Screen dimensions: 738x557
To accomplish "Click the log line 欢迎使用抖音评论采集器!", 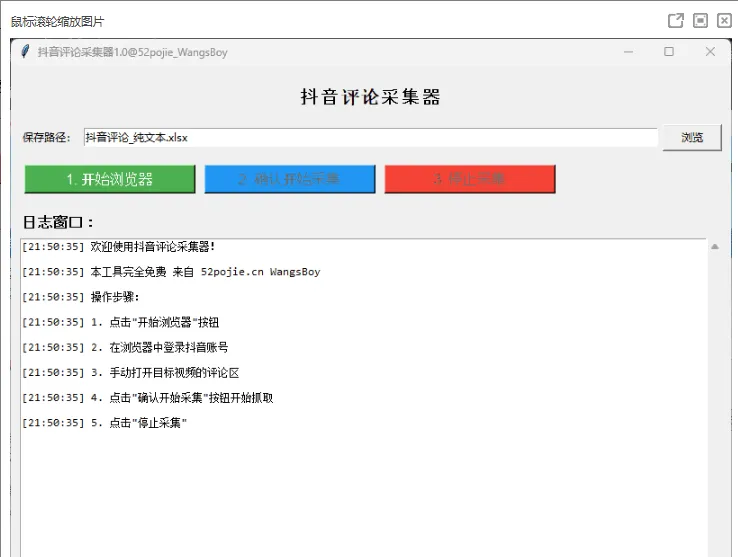I will coord(119,247).
